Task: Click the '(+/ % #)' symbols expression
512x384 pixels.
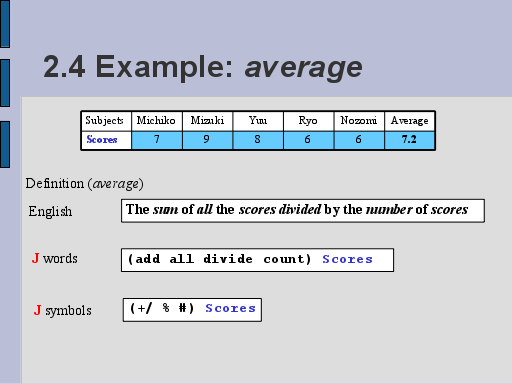Action: tap(162, 308)
